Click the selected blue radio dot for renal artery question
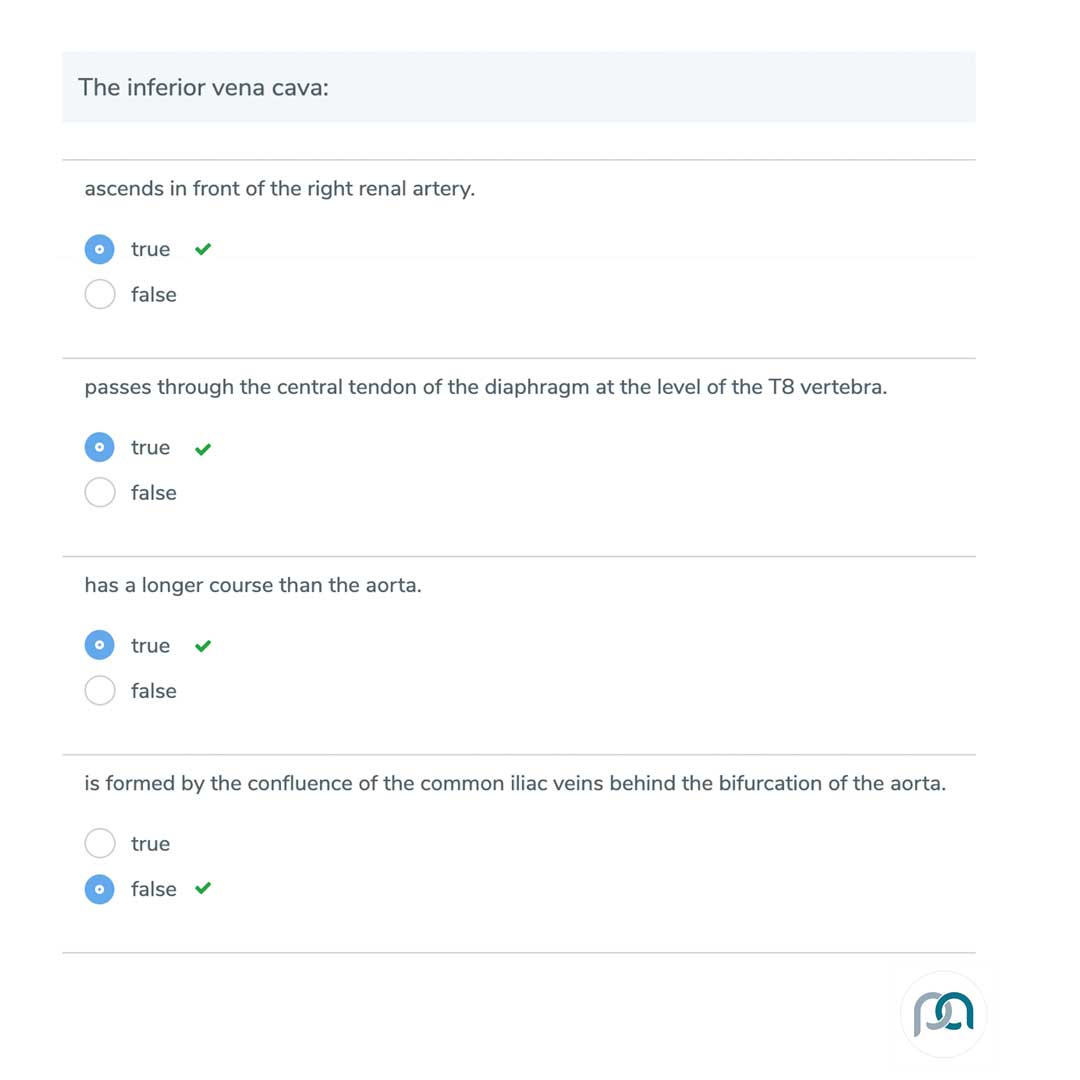 [99, 249]
